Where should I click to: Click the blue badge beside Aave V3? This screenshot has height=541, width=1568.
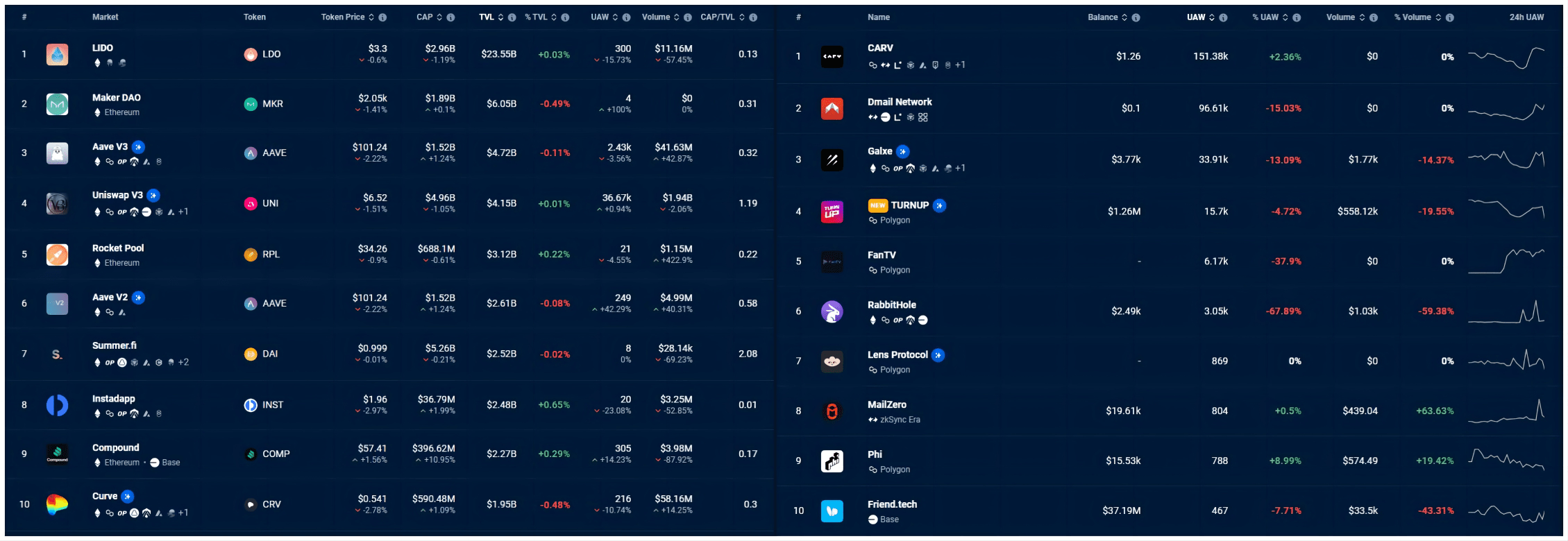[139, 147]
